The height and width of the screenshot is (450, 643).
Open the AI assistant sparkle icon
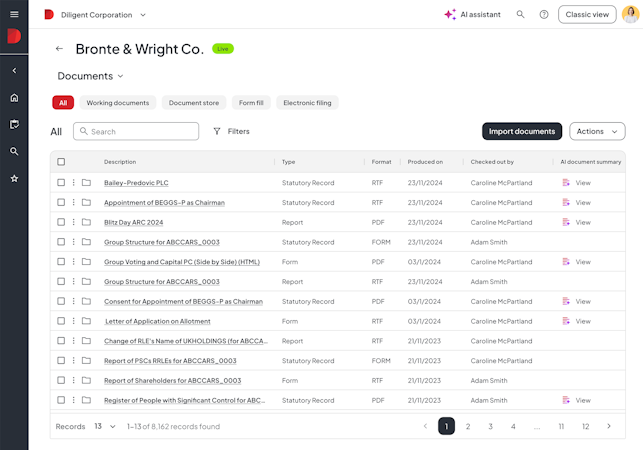coord(450,14)
